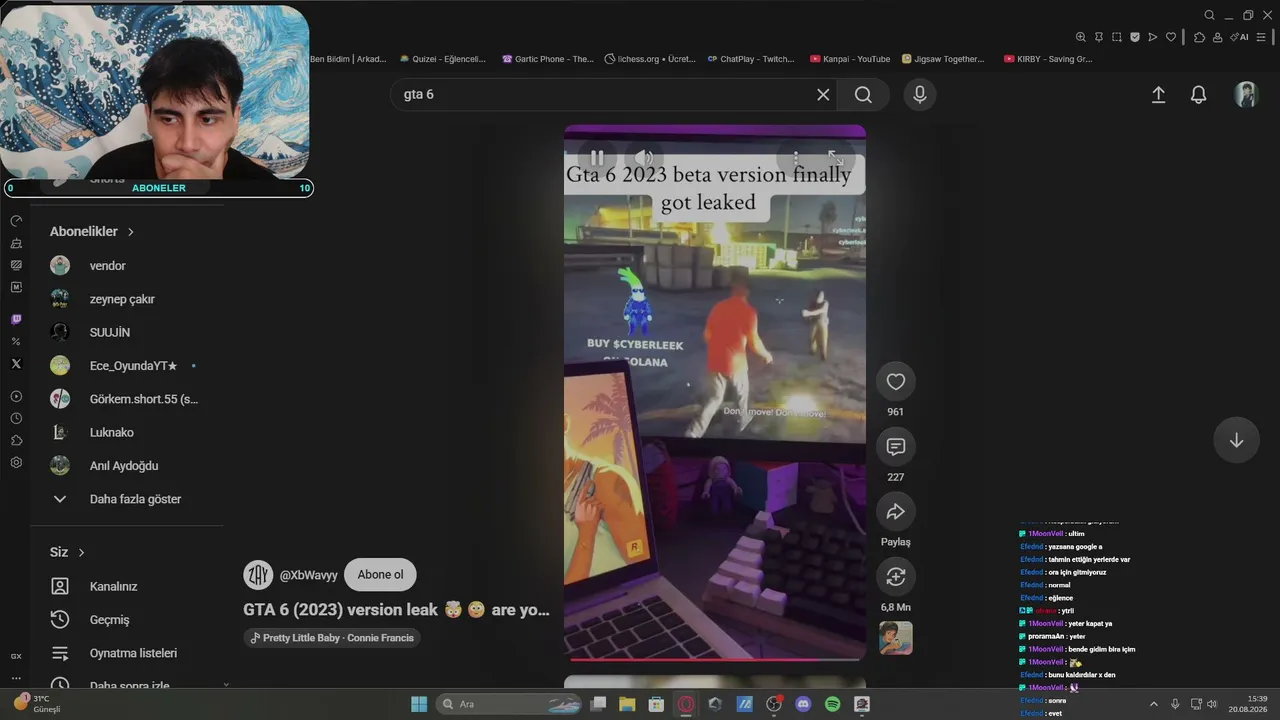
Task: Open the Jigsaw Together bookmark
Action: pos(943,59)
